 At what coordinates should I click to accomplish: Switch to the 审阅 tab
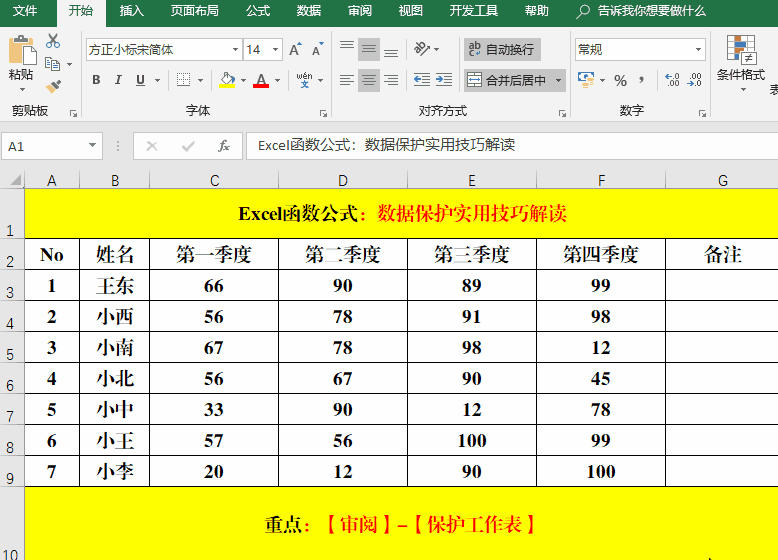point(360,11)
